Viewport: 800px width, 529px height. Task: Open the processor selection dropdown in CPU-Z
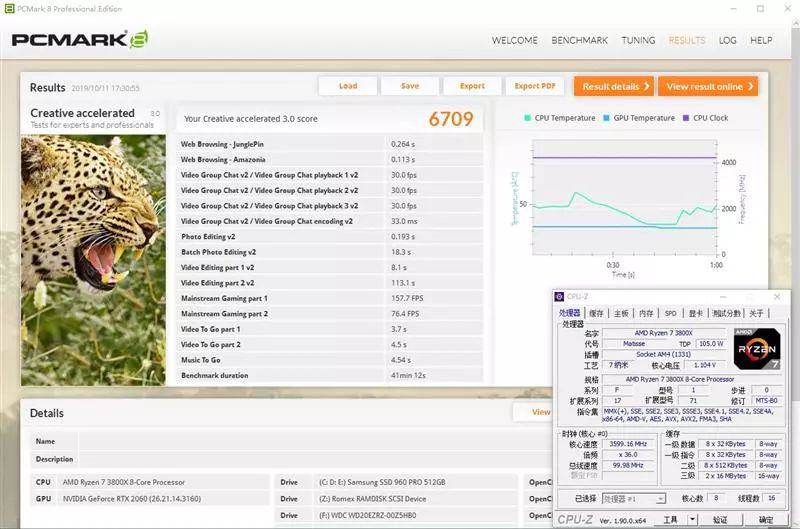(634, 498)
